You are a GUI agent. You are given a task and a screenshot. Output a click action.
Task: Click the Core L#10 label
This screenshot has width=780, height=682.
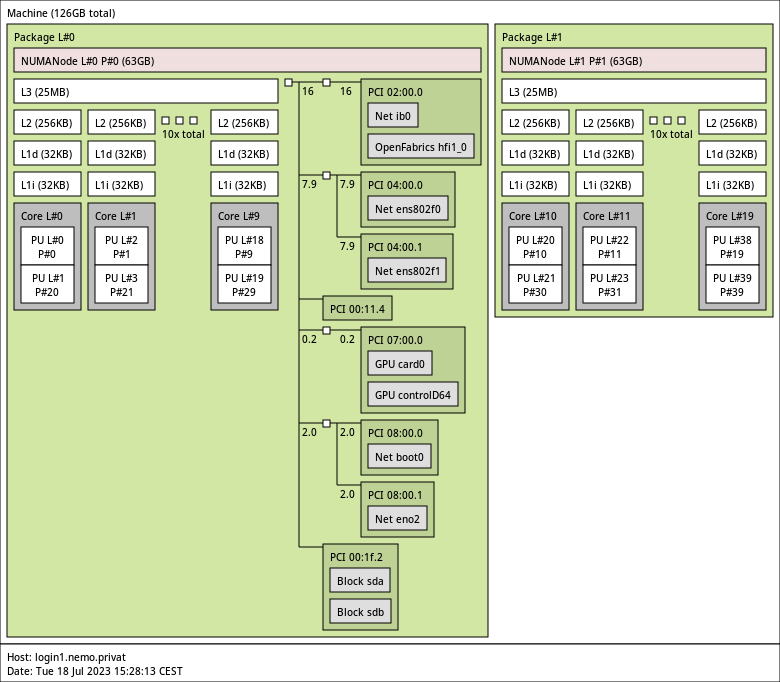coord(533,216)
